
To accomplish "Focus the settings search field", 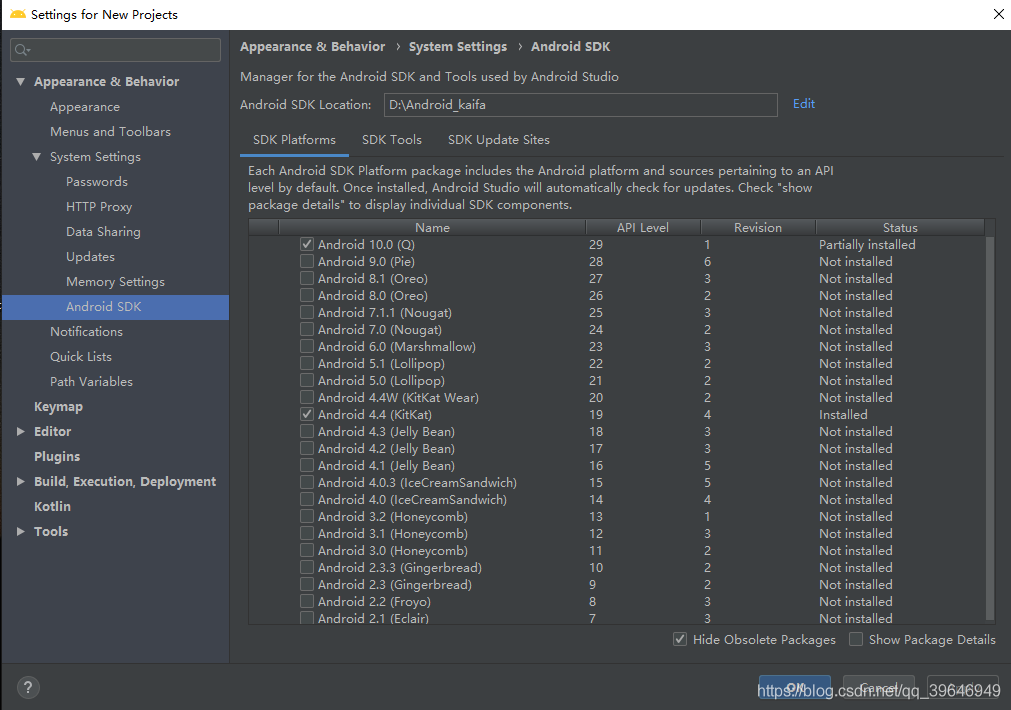I will point(115,50).
